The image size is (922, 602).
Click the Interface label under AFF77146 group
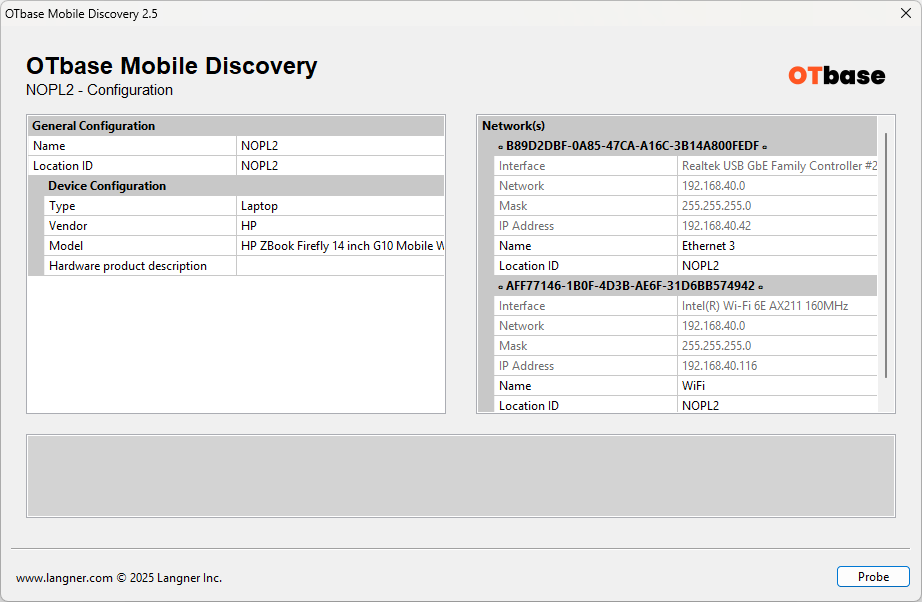[522, 306]
